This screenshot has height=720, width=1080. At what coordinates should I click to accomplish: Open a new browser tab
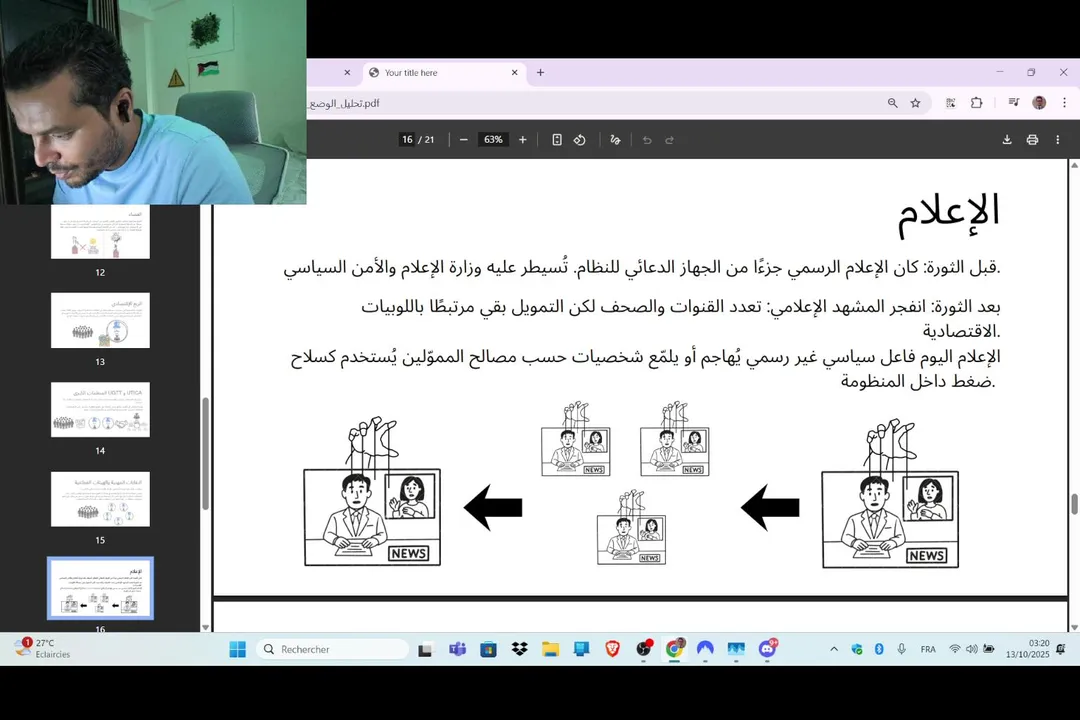point(540,72)
